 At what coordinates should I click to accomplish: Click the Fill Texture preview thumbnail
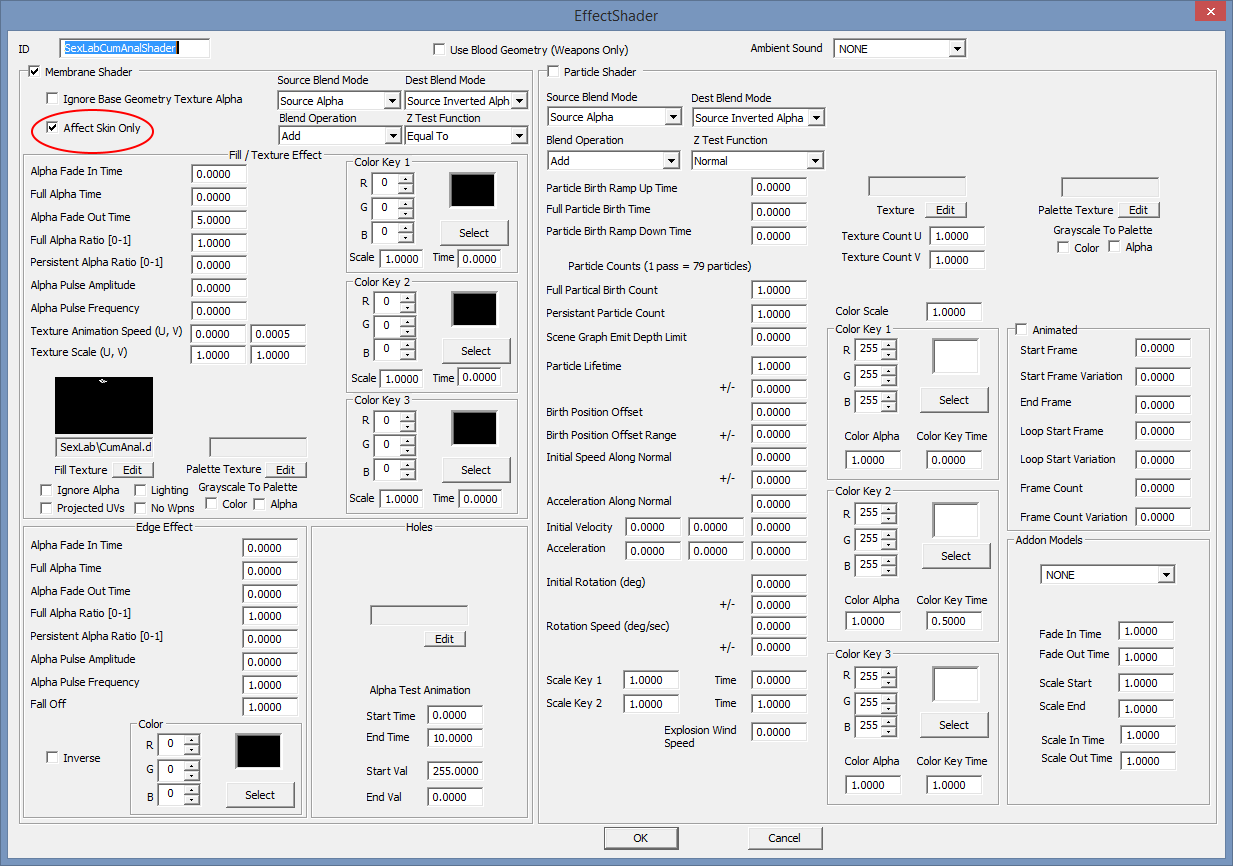click(104, 405)
